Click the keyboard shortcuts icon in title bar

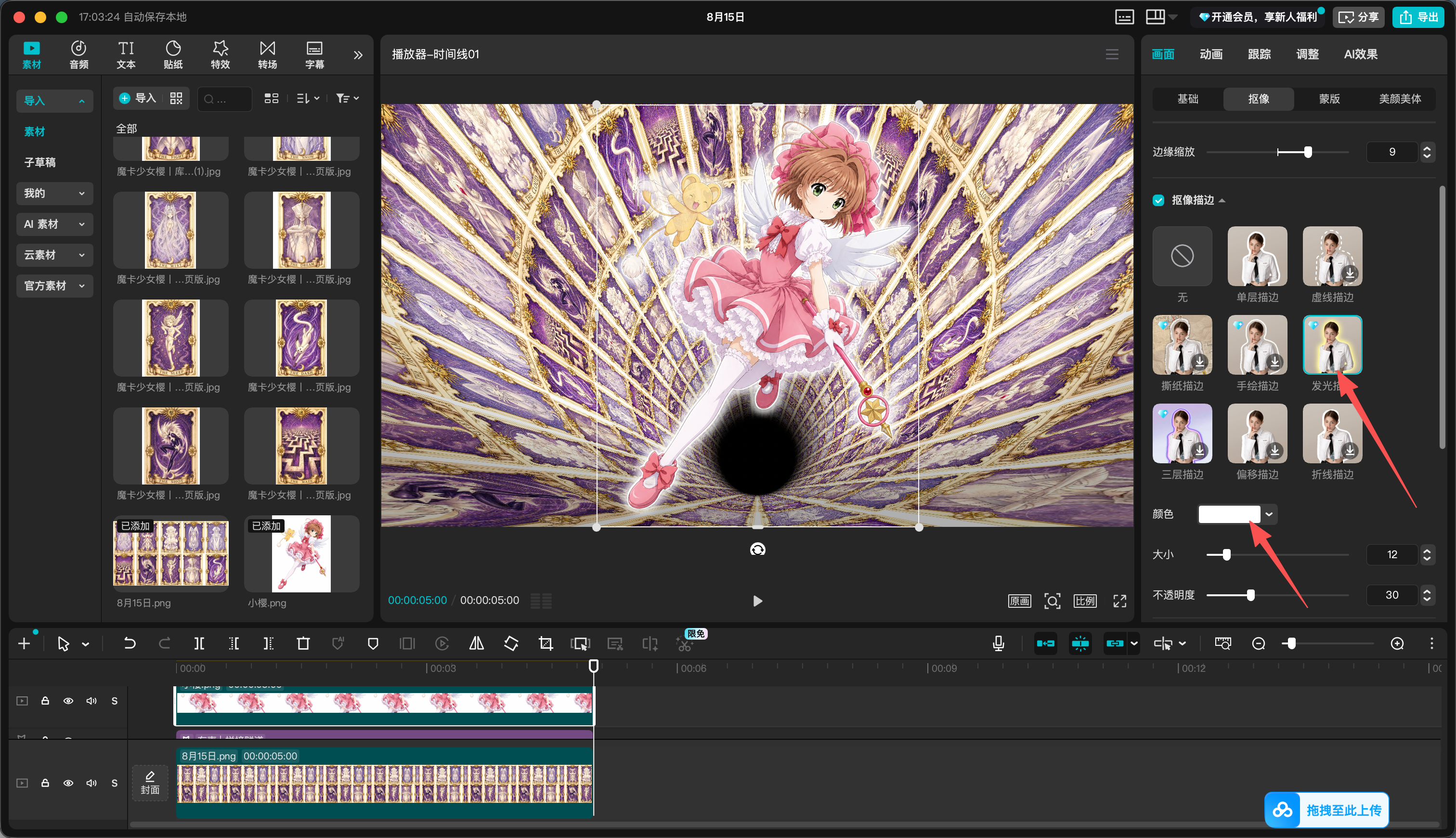tap(1125, 17)
